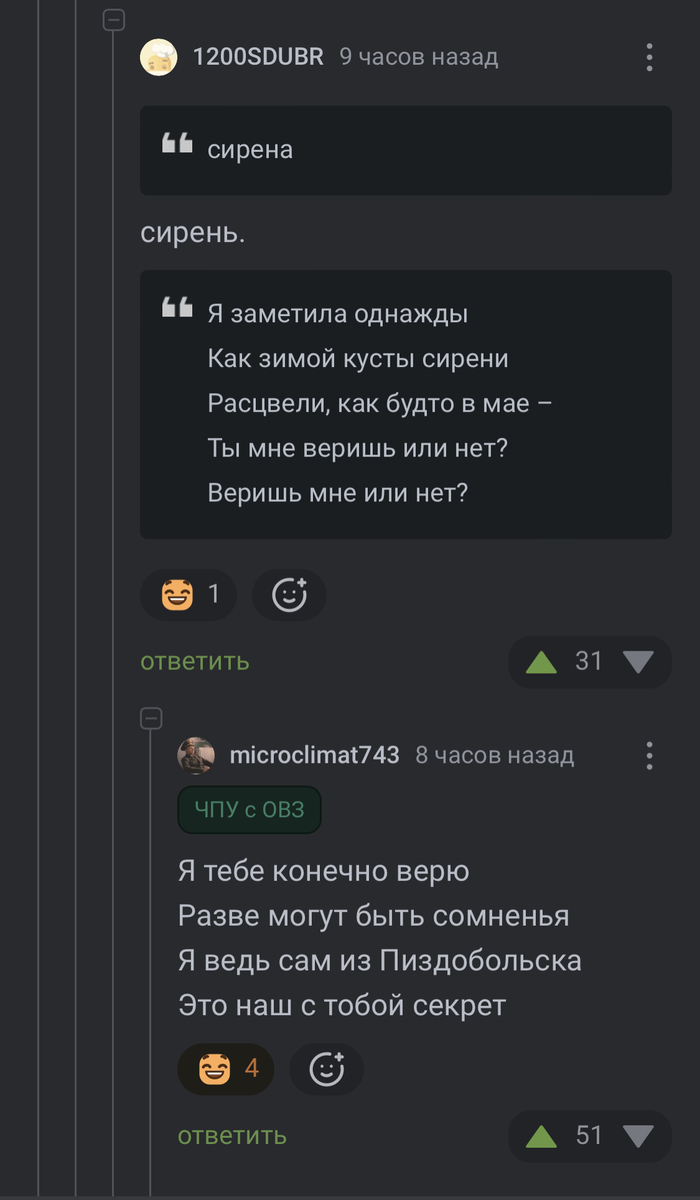Screen dimensions: 700x1200
Task: Open microclimat743's profile avatar
Action: tap(196, 756)
